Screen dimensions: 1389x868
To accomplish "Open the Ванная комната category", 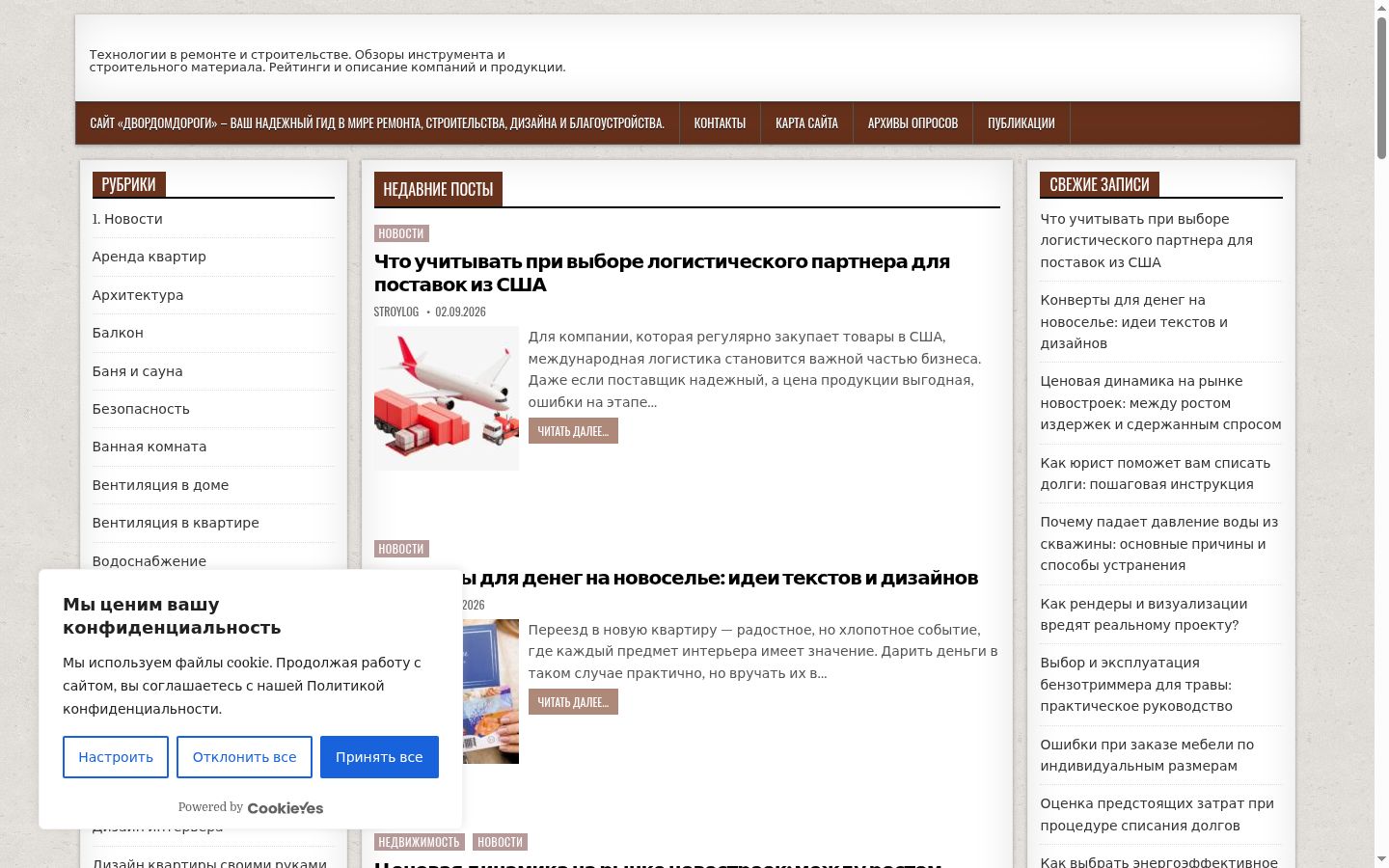I will pos(150,447).
